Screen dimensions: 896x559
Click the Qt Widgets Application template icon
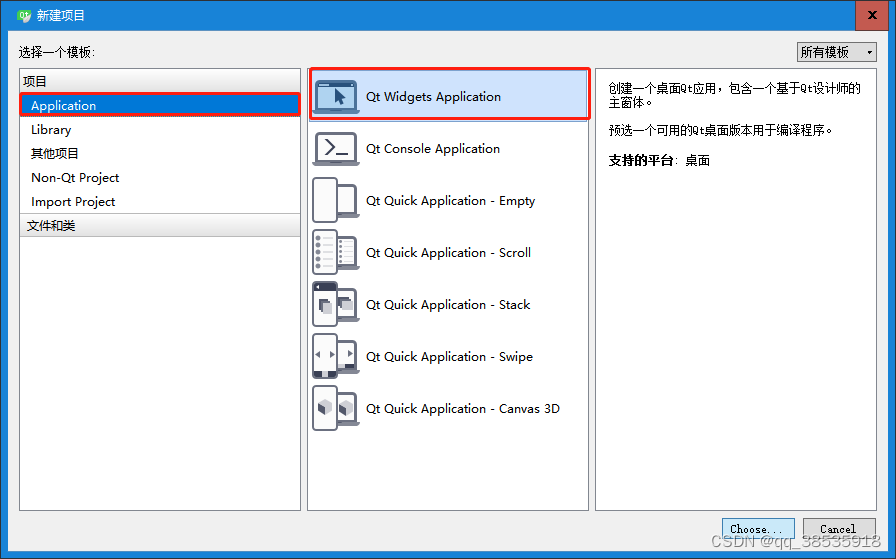point(336,96)
